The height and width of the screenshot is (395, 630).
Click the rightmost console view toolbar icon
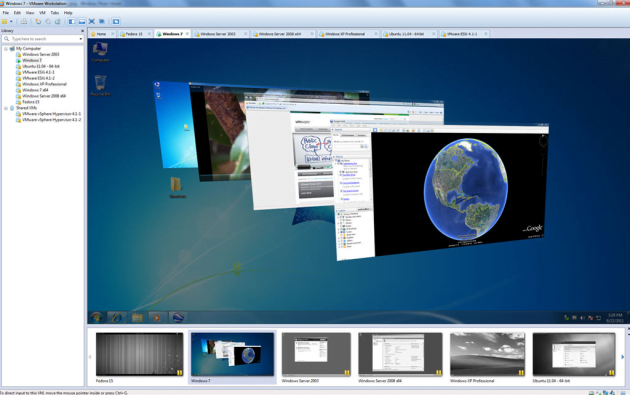point(116,21)
